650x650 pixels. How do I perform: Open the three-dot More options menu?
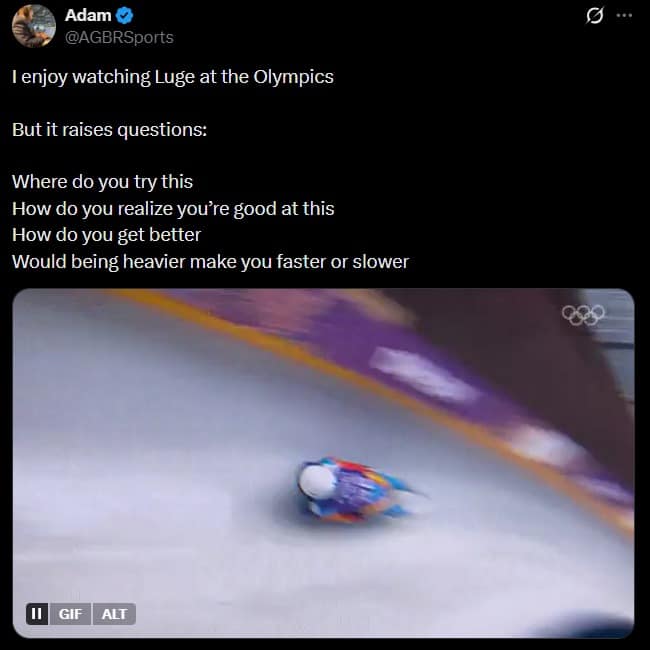(x=625, y=16)
